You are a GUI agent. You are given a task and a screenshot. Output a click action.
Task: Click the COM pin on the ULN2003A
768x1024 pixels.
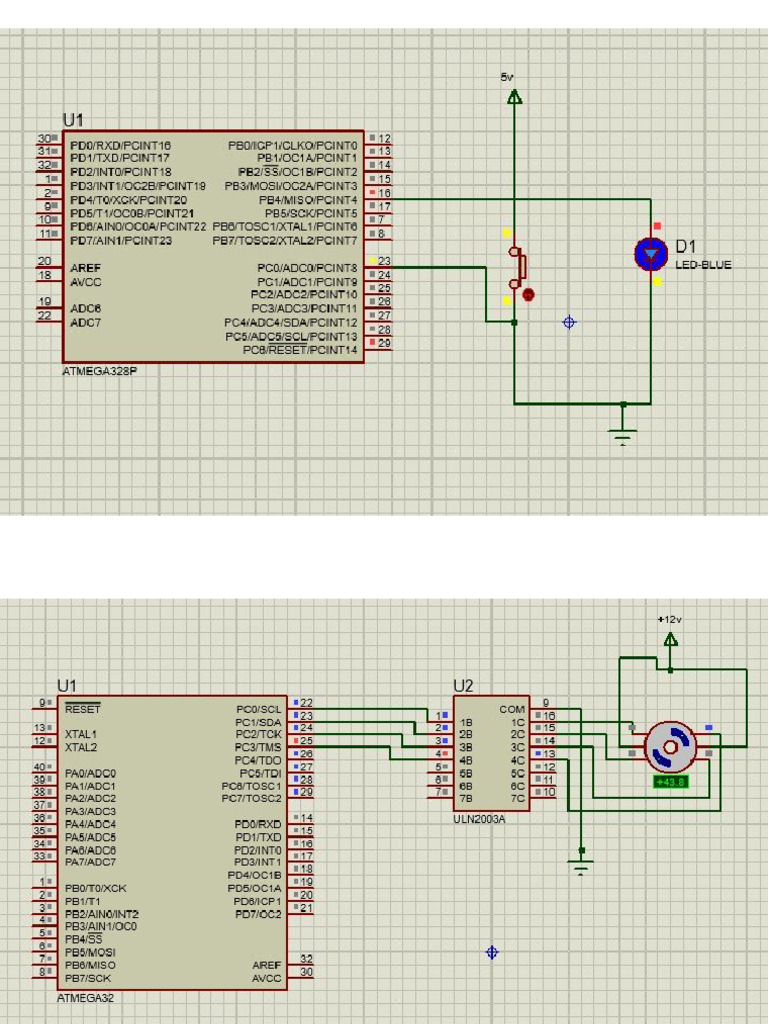[x=512, y=709]
